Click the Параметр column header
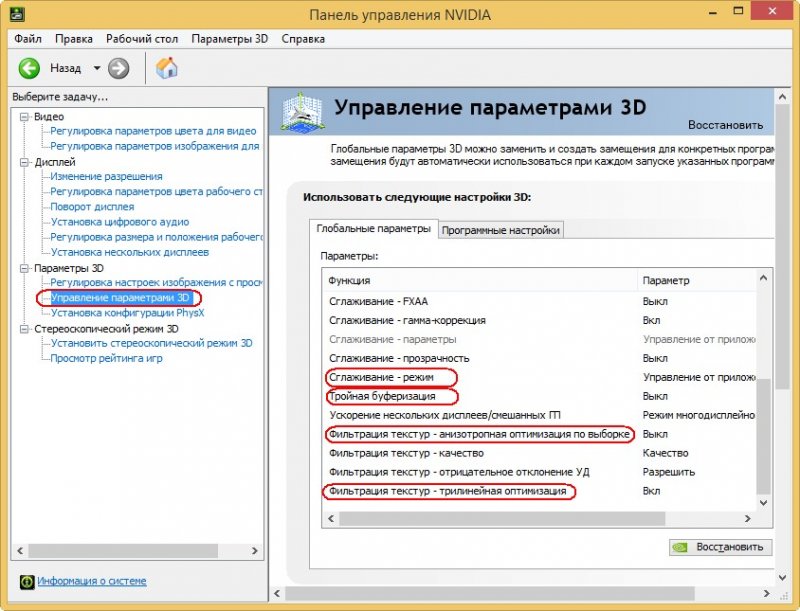This screenshot has width=800, height=611. coord(696,281)
